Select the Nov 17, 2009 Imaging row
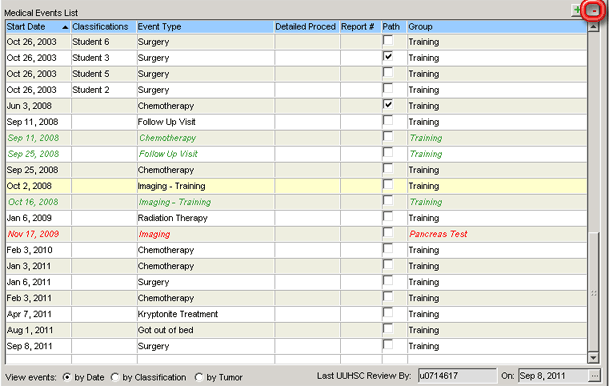Screen dimensions: 609x386 [296, 234]
